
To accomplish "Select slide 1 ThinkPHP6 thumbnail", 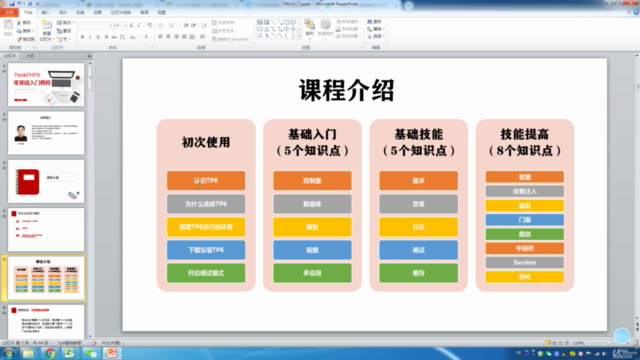I will pyautogui.click(x=46, y=84).
